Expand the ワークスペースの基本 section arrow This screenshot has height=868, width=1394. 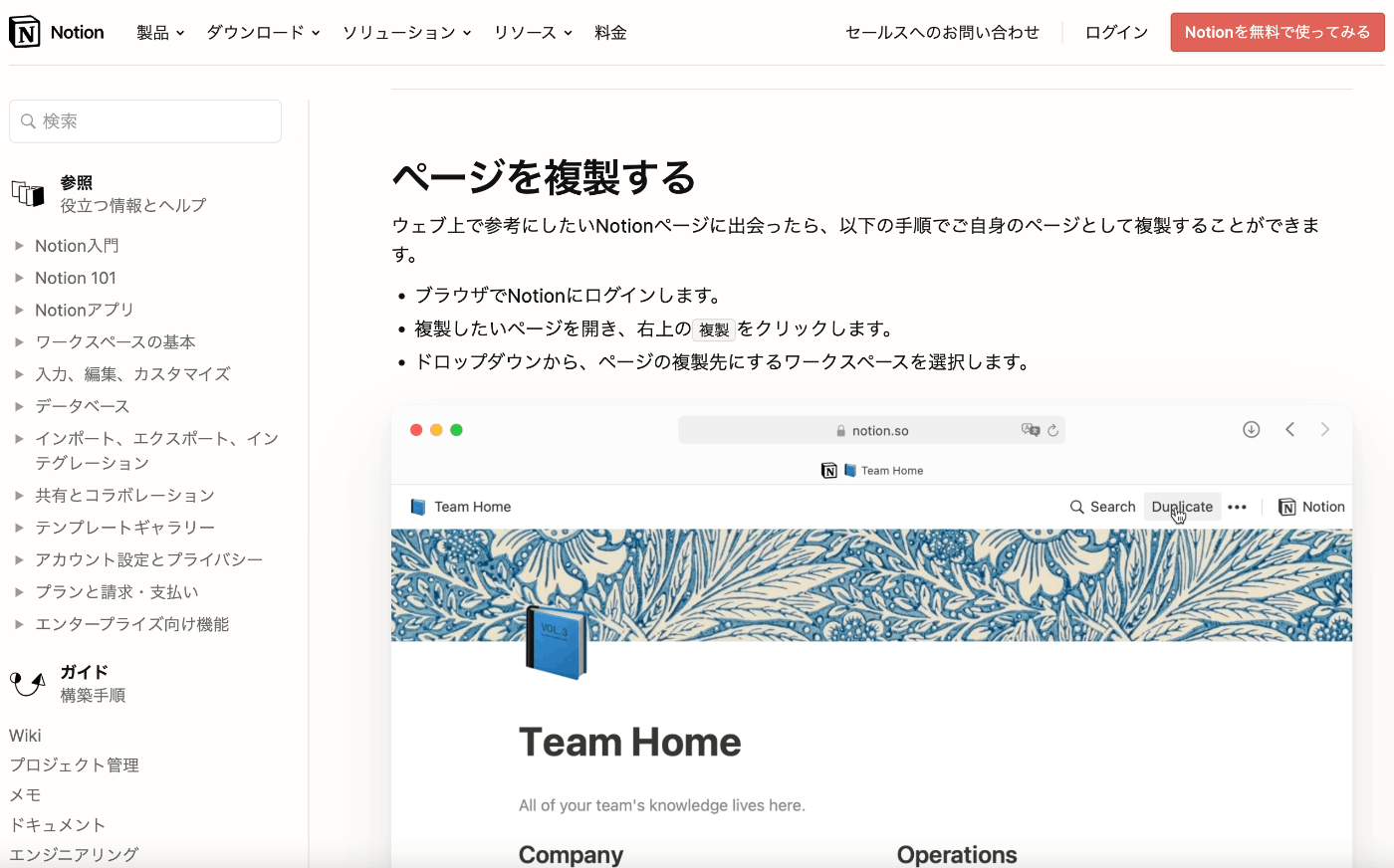(x=19, y=341)
